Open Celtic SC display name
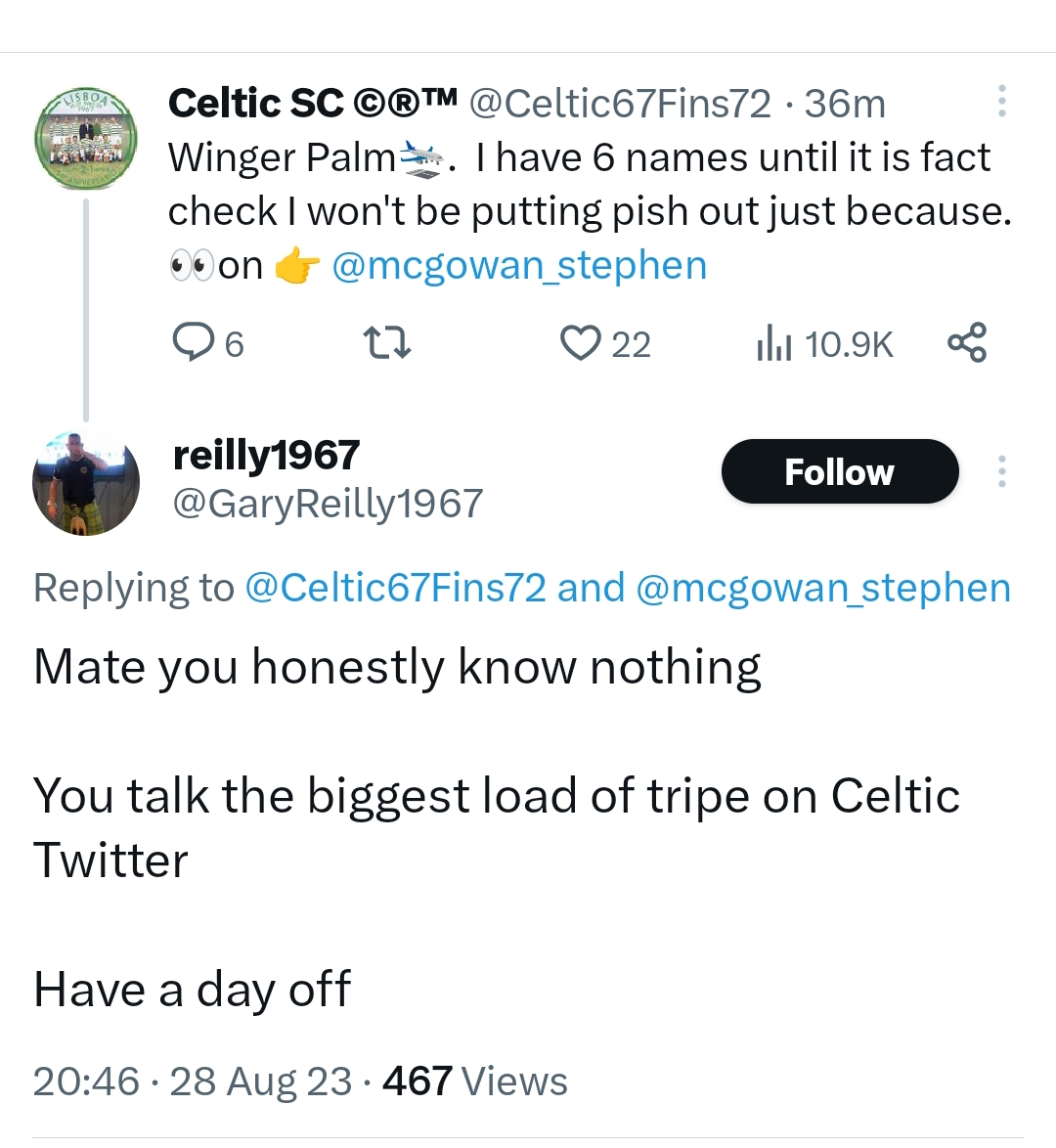The image size is (1056, 1148). click(312, 103)
